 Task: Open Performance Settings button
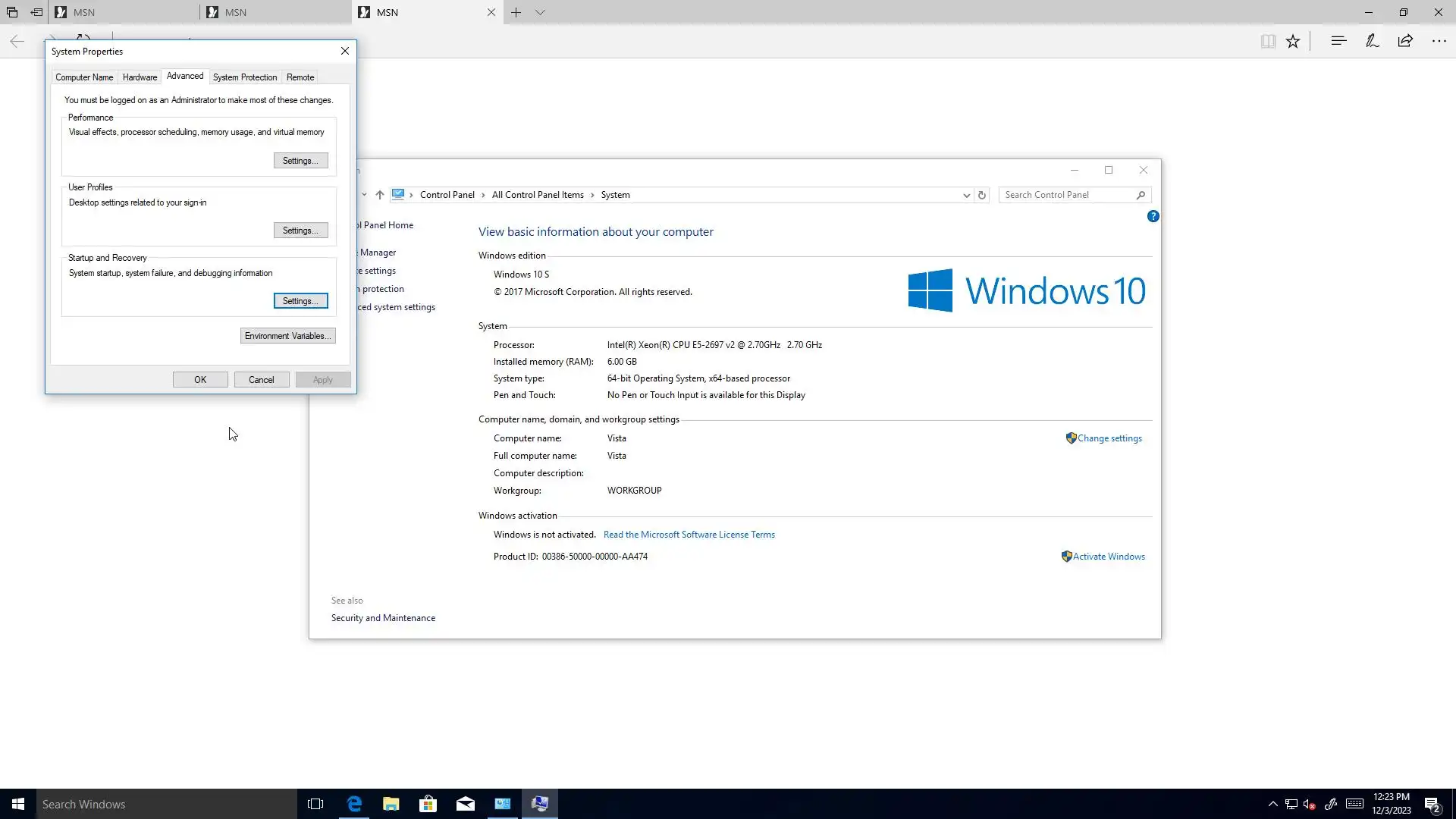[300, 161]
